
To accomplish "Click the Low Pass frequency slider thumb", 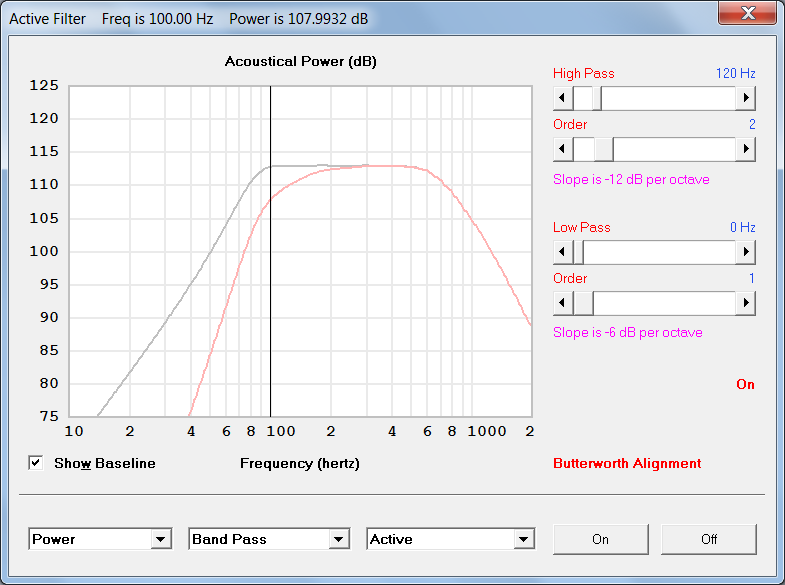I will (578, 252).
